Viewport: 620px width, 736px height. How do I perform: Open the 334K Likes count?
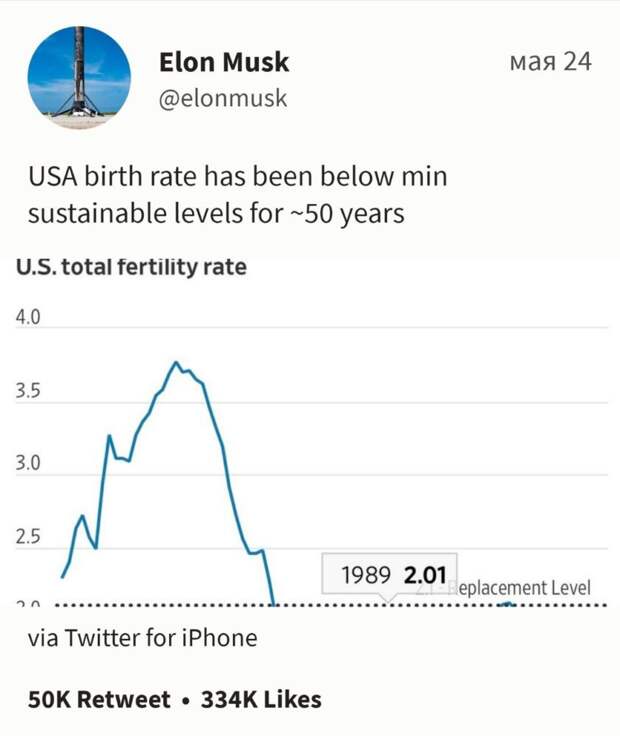[261, 699]
